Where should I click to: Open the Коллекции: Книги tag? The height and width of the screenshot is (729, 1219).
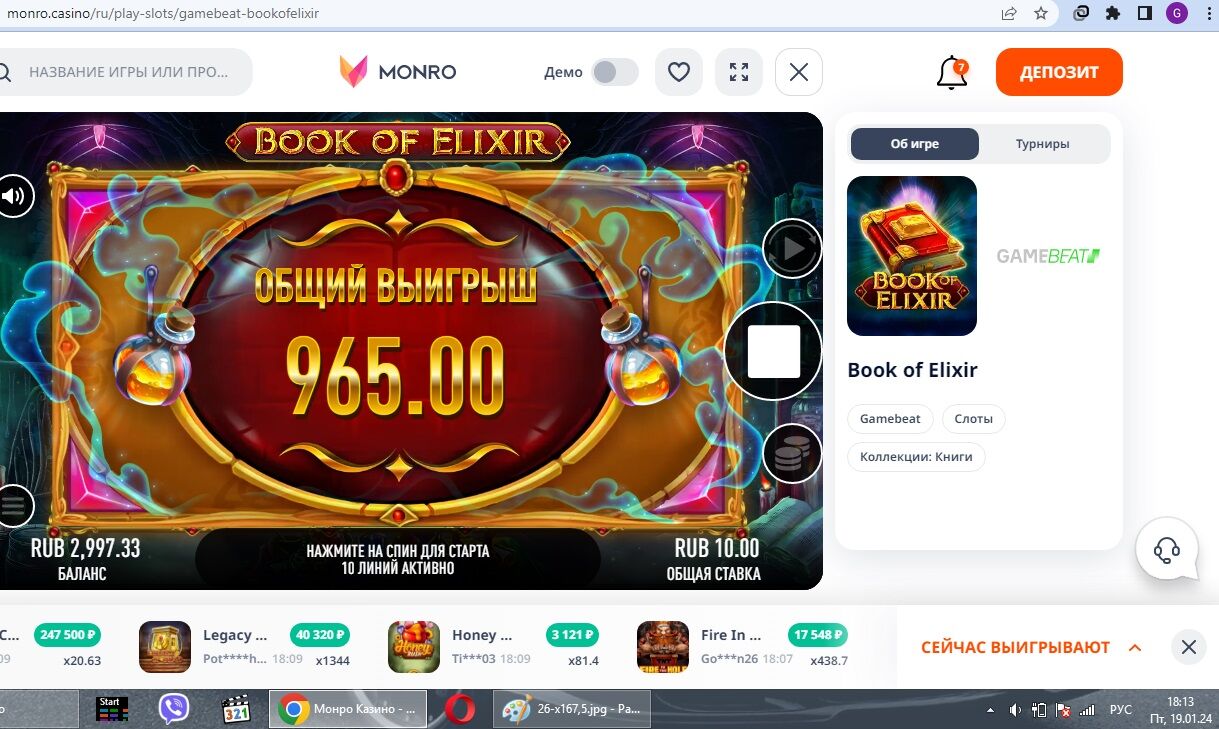pos(916,457)
